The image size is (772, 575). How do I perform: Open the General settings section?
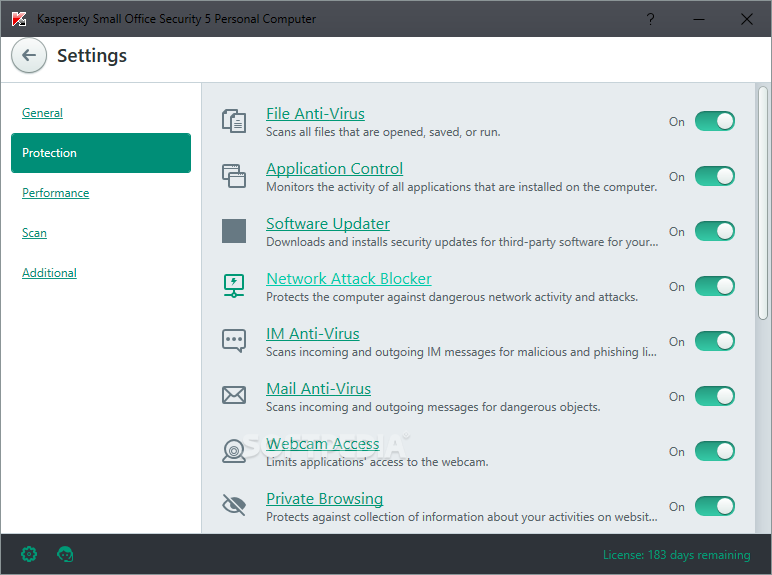42,113
